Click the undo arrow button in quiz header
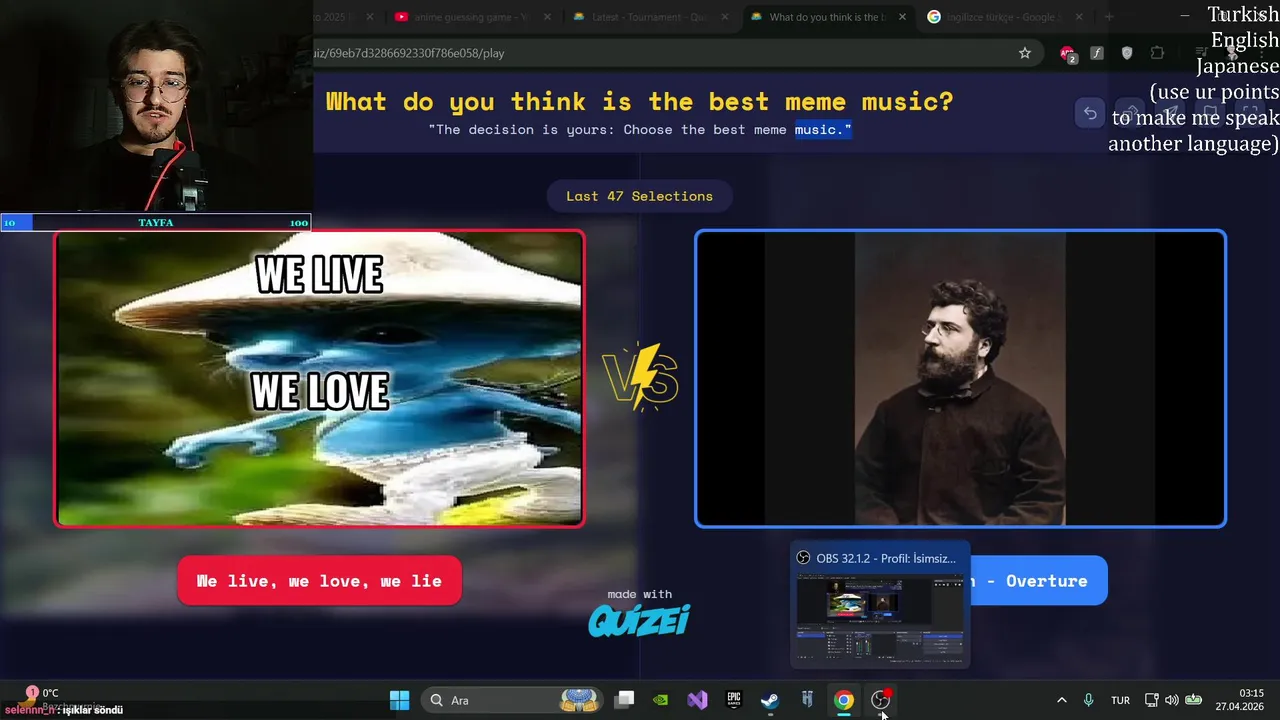The width and height of the screenshot is (1280, 720). pos(1090,113)
